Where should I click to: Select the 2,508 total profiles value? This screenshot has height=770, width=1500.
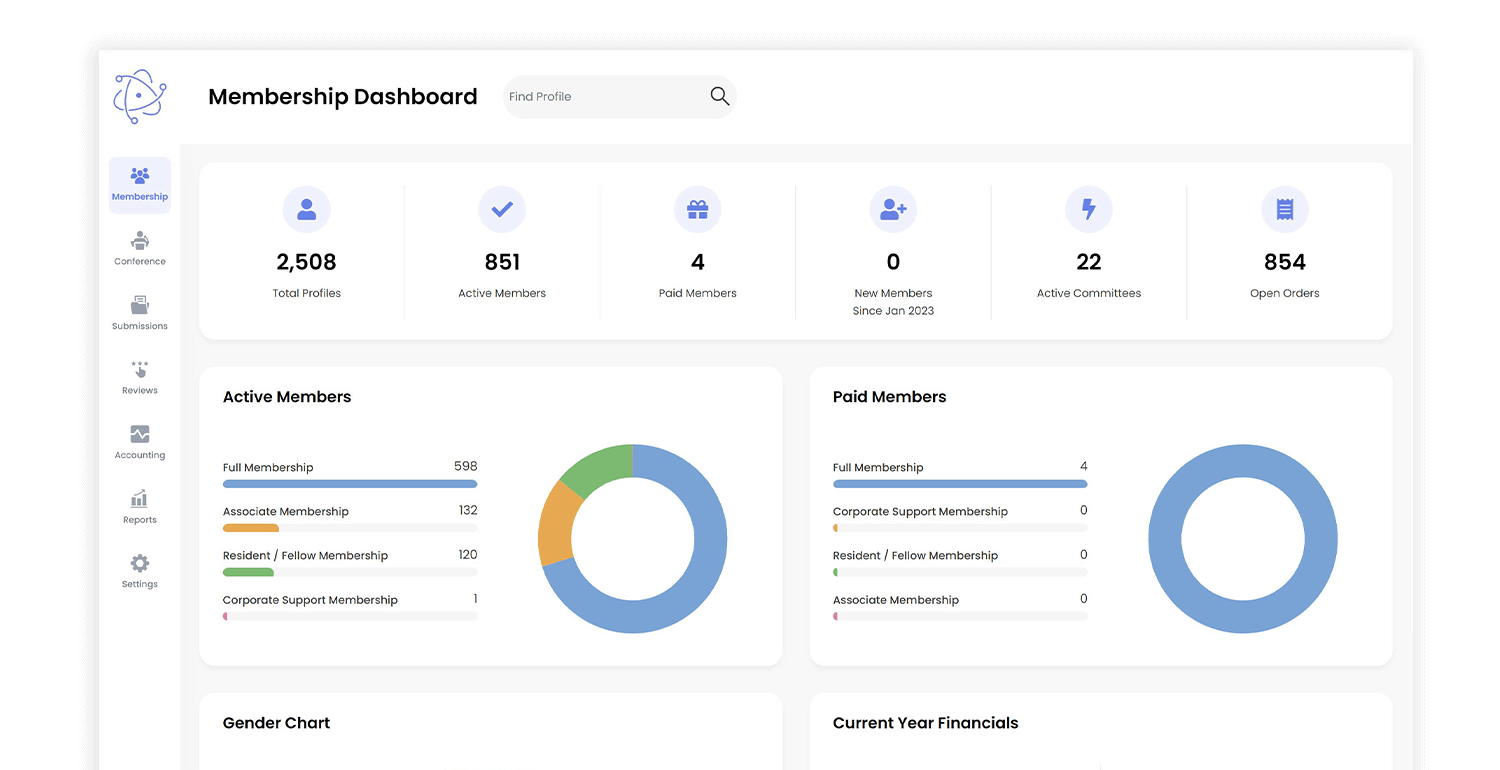tap(307, 262)
